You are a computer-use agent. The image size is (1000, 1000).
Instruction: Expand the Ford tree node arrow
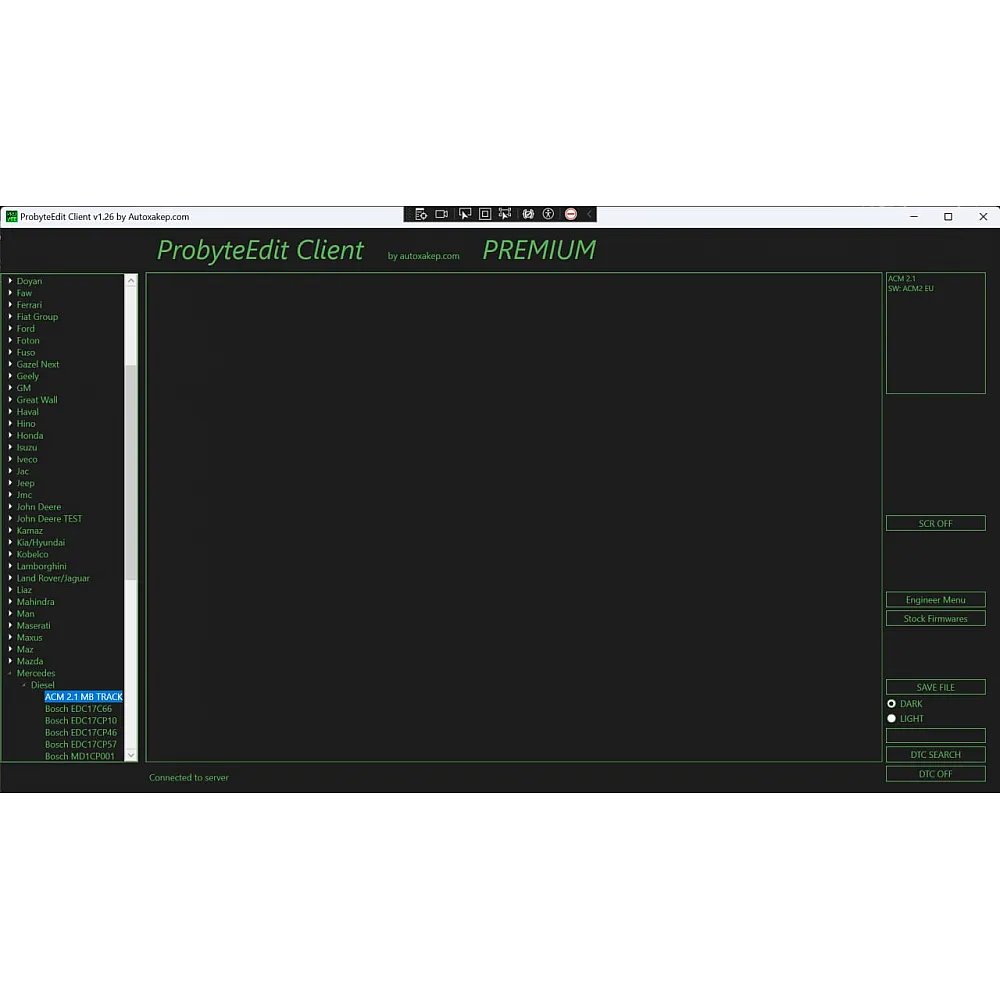click(x=10, y=328)
